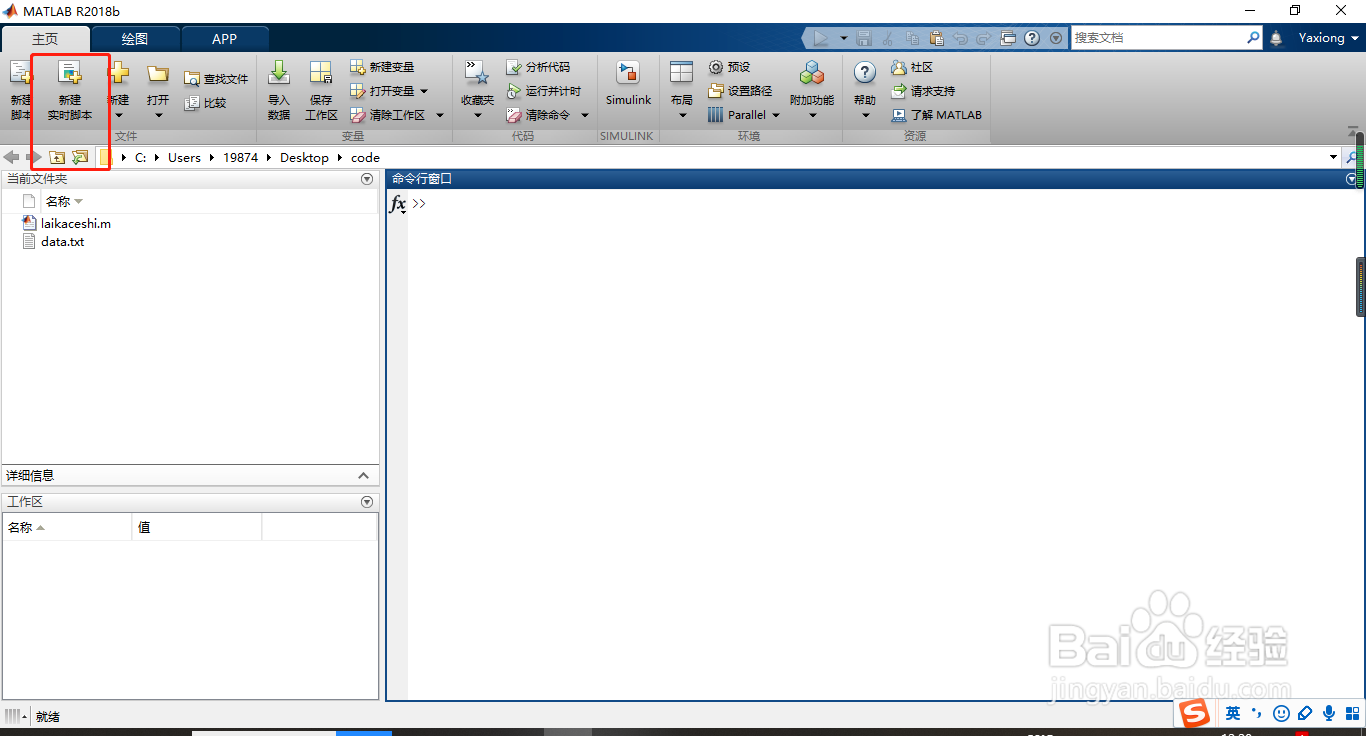Save the workspace with 保存工作区
Image resolution: width=1366 pixels, height=736 pixels.
[x=321, y=90]
